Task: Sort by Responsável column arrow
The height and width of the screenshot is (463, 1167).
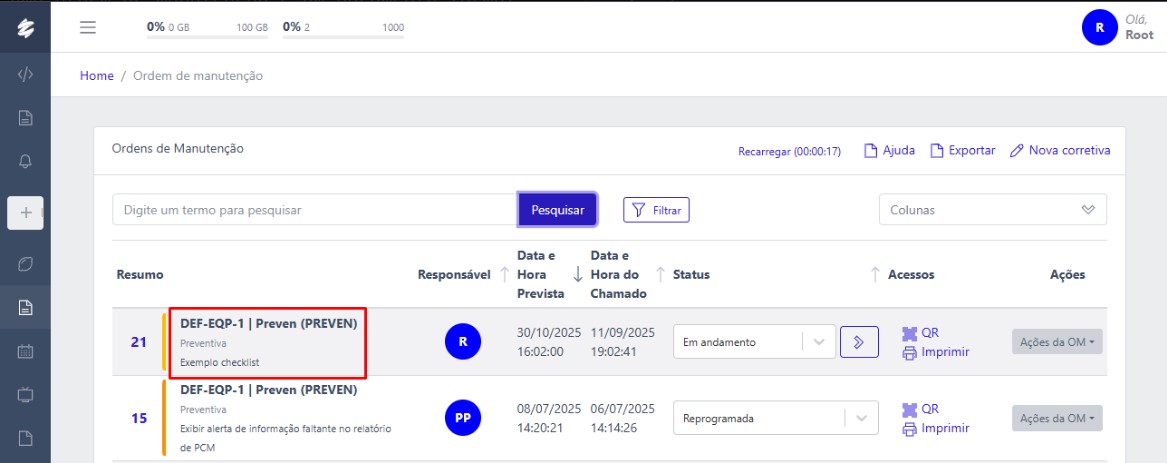Action: click(504, 275)
